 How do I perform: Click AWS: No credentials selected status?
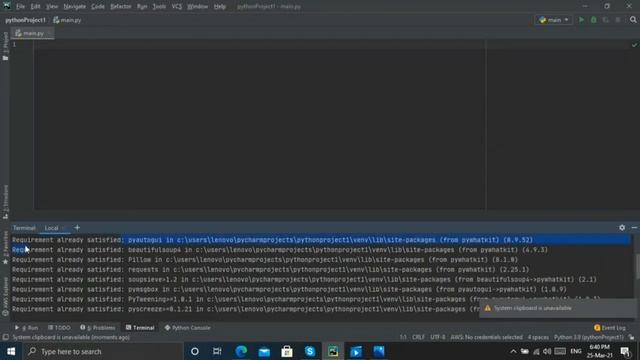pyautogui.click(x=487, y=338)
